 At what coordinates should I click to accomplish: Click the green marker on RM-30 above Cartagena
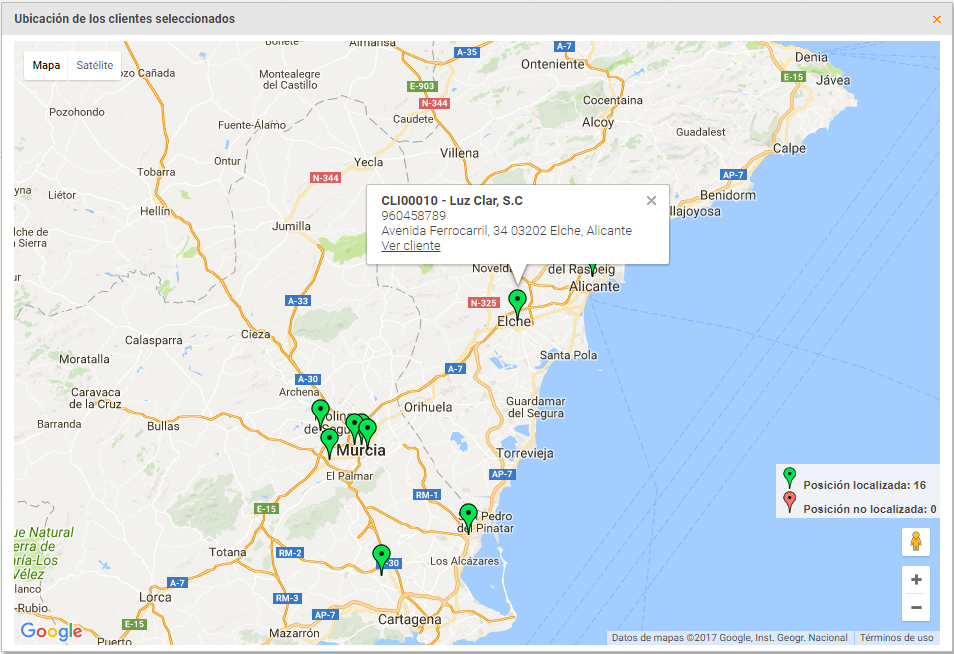(381, 556)
